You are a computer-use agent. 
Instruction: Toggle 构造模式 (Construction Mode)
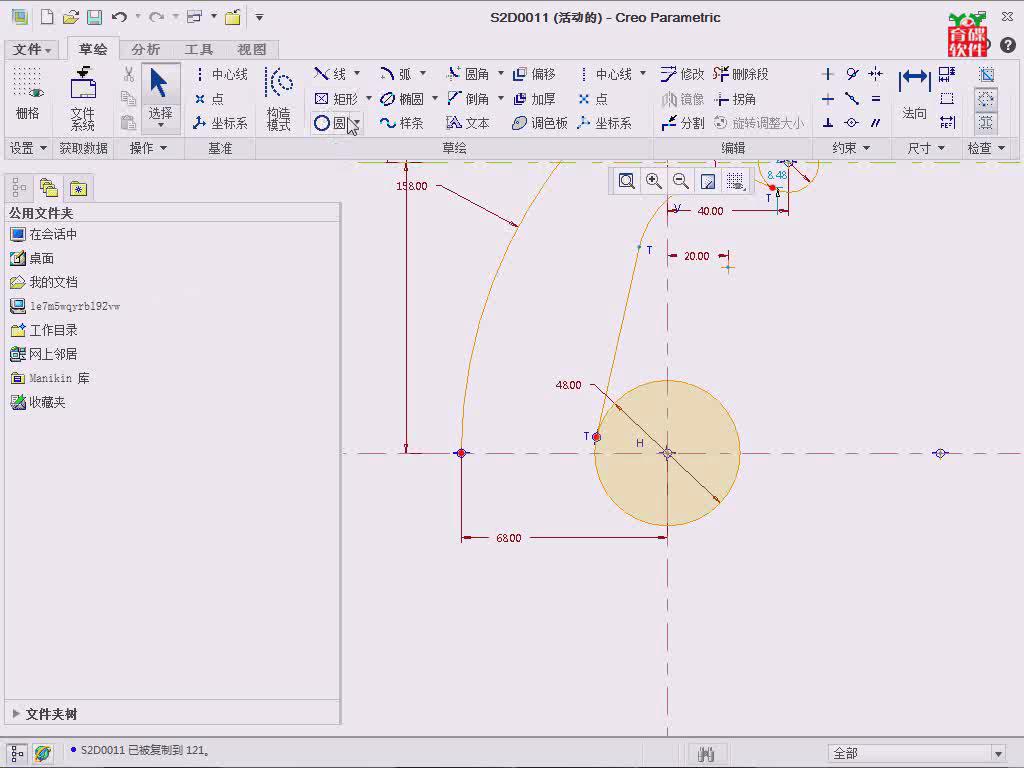click(x=279, y=99)
